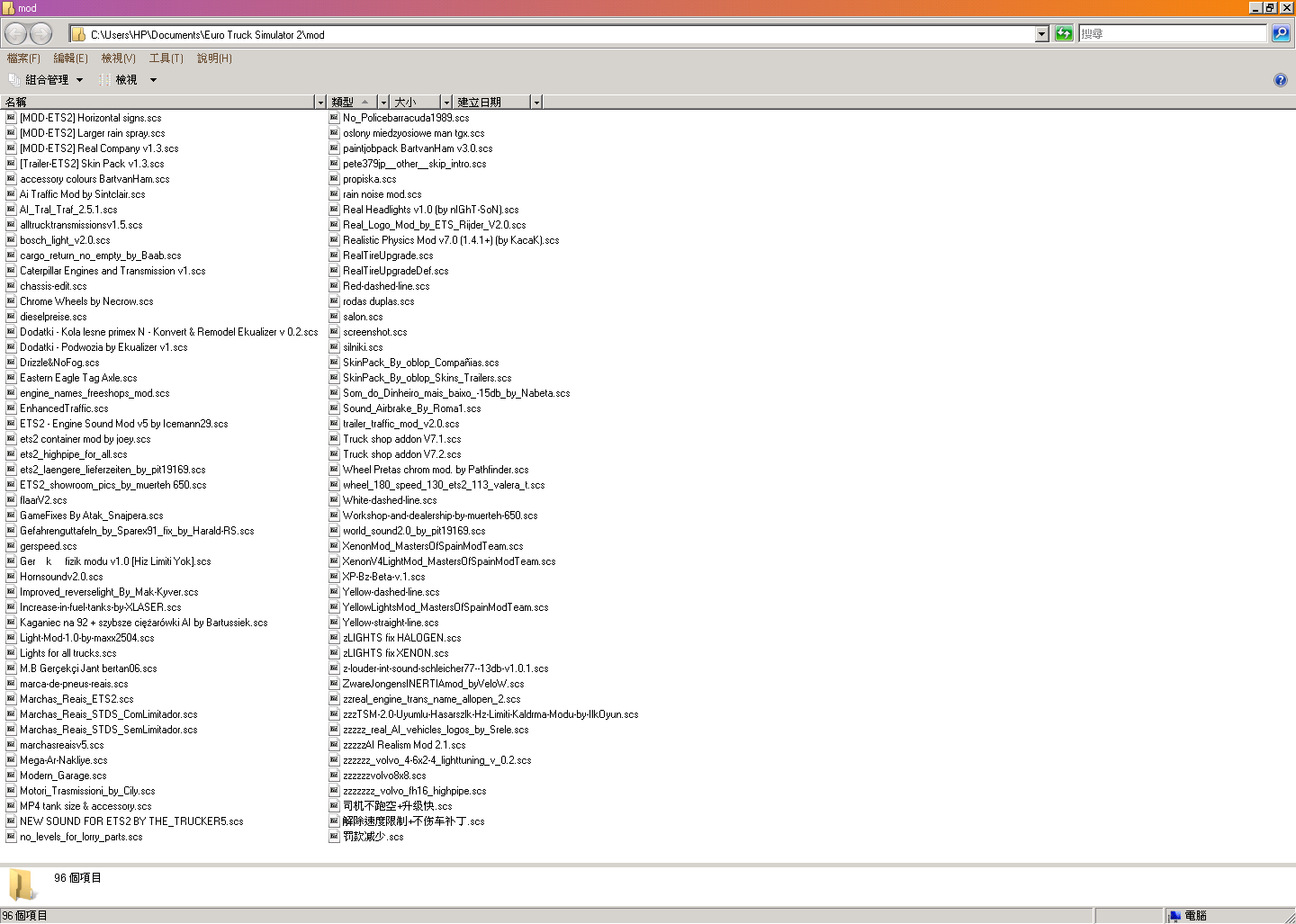Select file 罚款减少.scs

(x=373, y=837)
